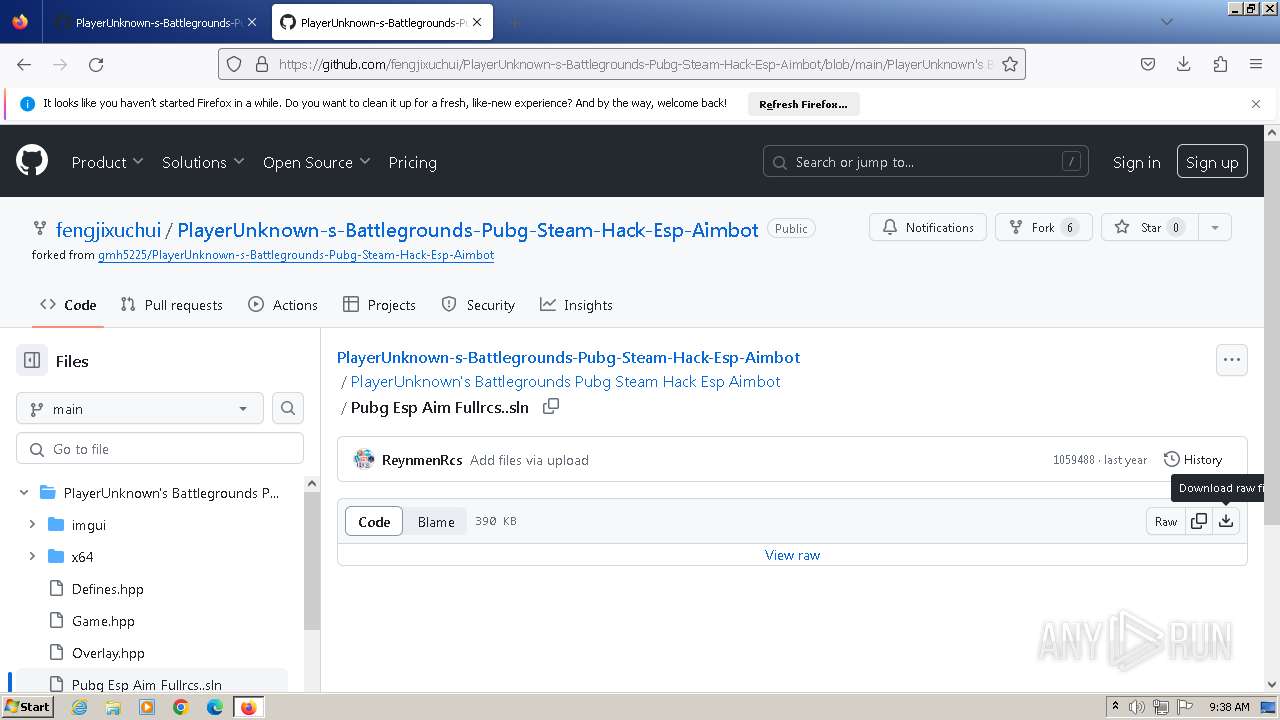Fork the repository
1280x720 pixels.
(x=1043, y=227)
